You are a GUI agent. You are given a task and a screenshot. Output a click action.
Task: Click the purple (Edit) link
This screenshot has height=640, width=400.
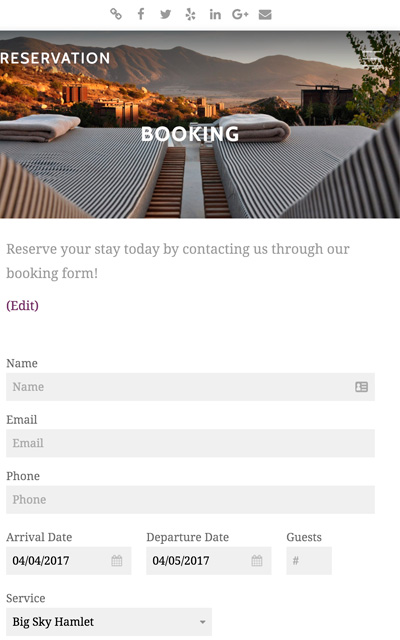pyautogui.click(x=22, y=305)
